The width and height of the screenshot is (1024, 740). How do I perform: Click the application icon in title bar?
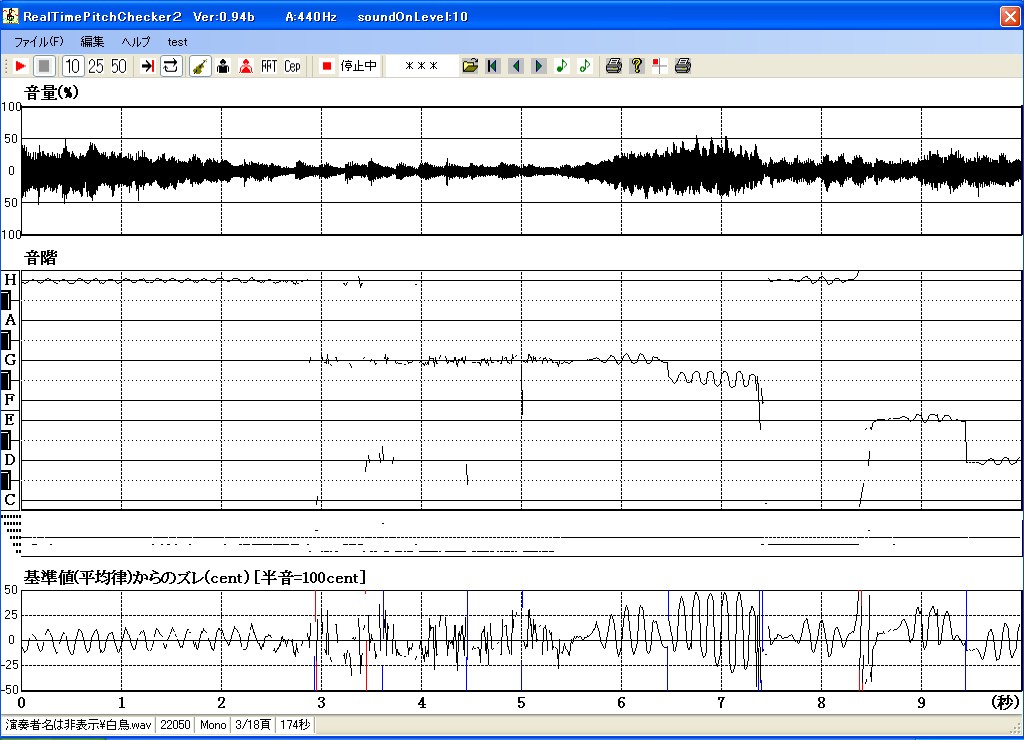click(x=10, y=16)
